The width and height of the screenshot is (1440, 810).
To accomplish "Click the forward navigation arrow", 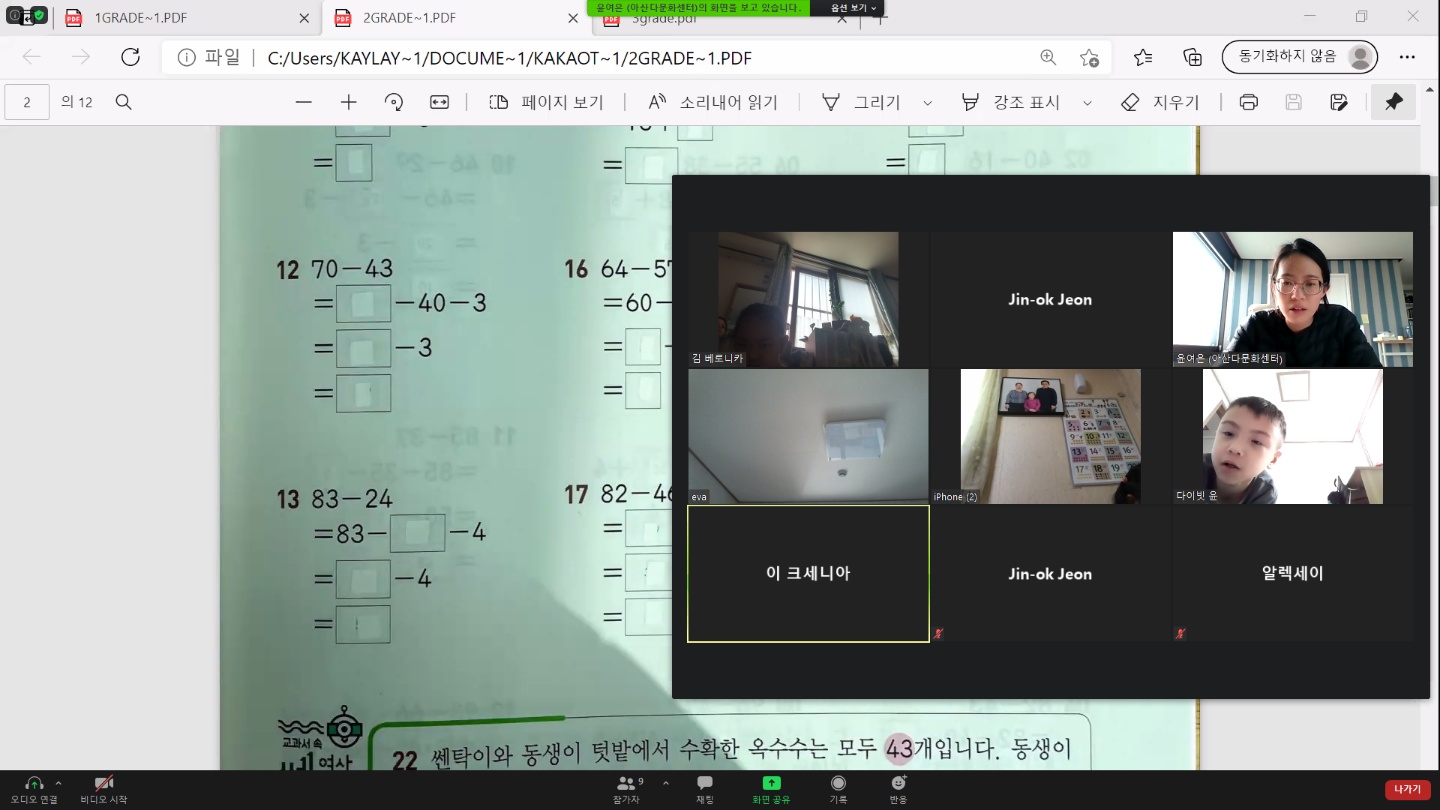I will coord(80,57).
